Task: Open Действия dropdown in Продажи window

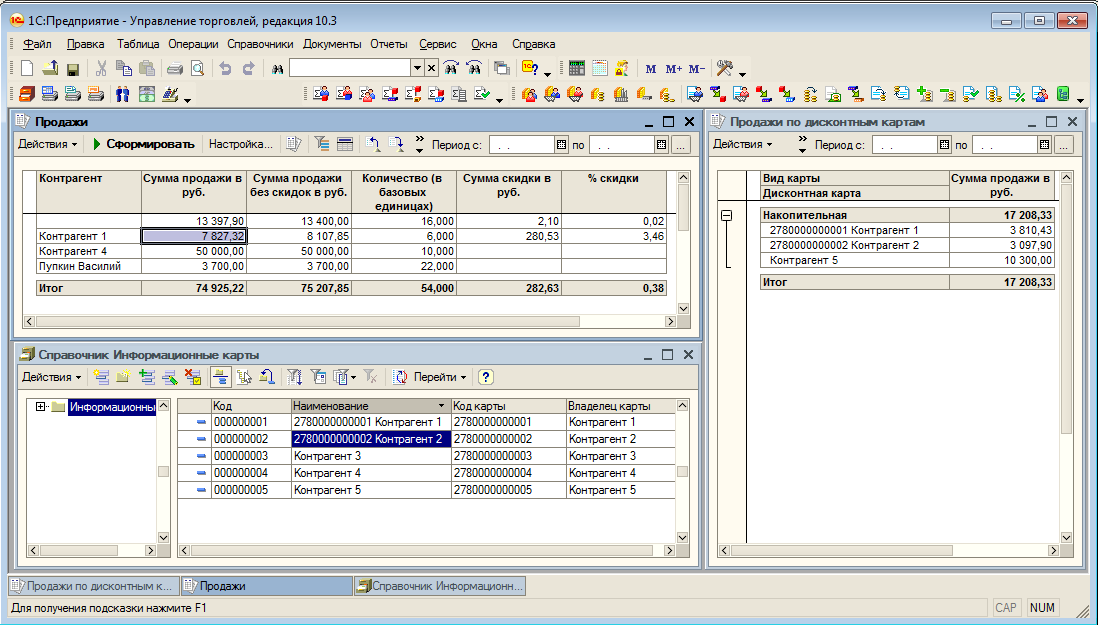Action: tap(48, 144)
